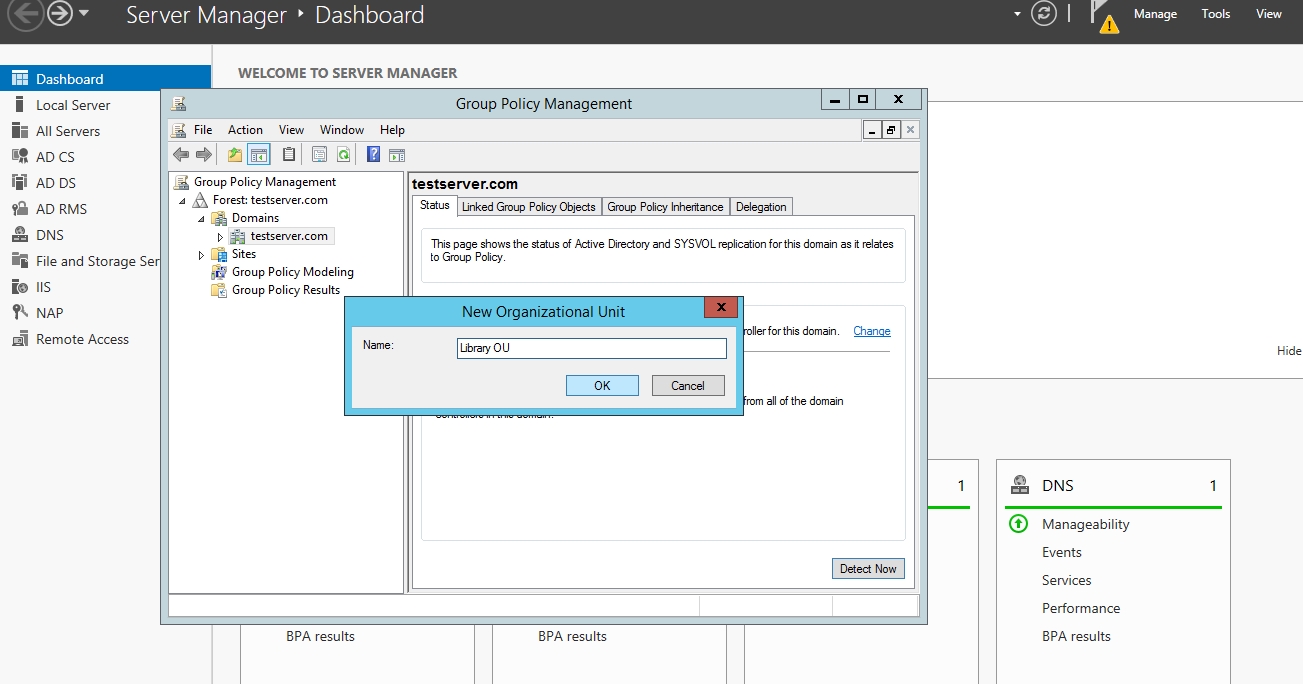
Task: Click the Server Manager notifications flag icon
Action: pyautogui.click(x=1103, y=15)
